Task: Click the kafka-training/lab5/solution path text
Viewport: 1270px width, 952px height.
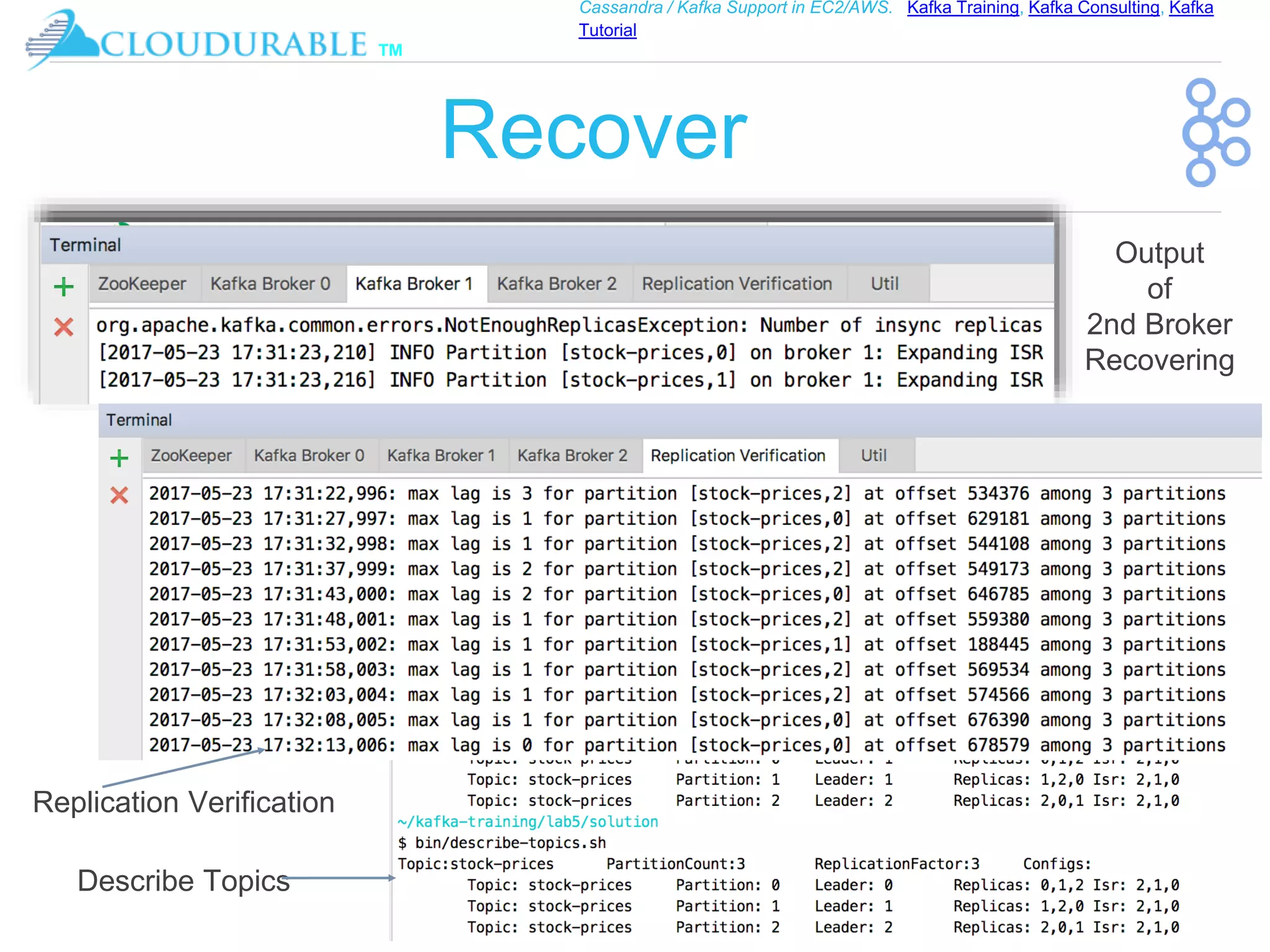Action: pos(528,822)
